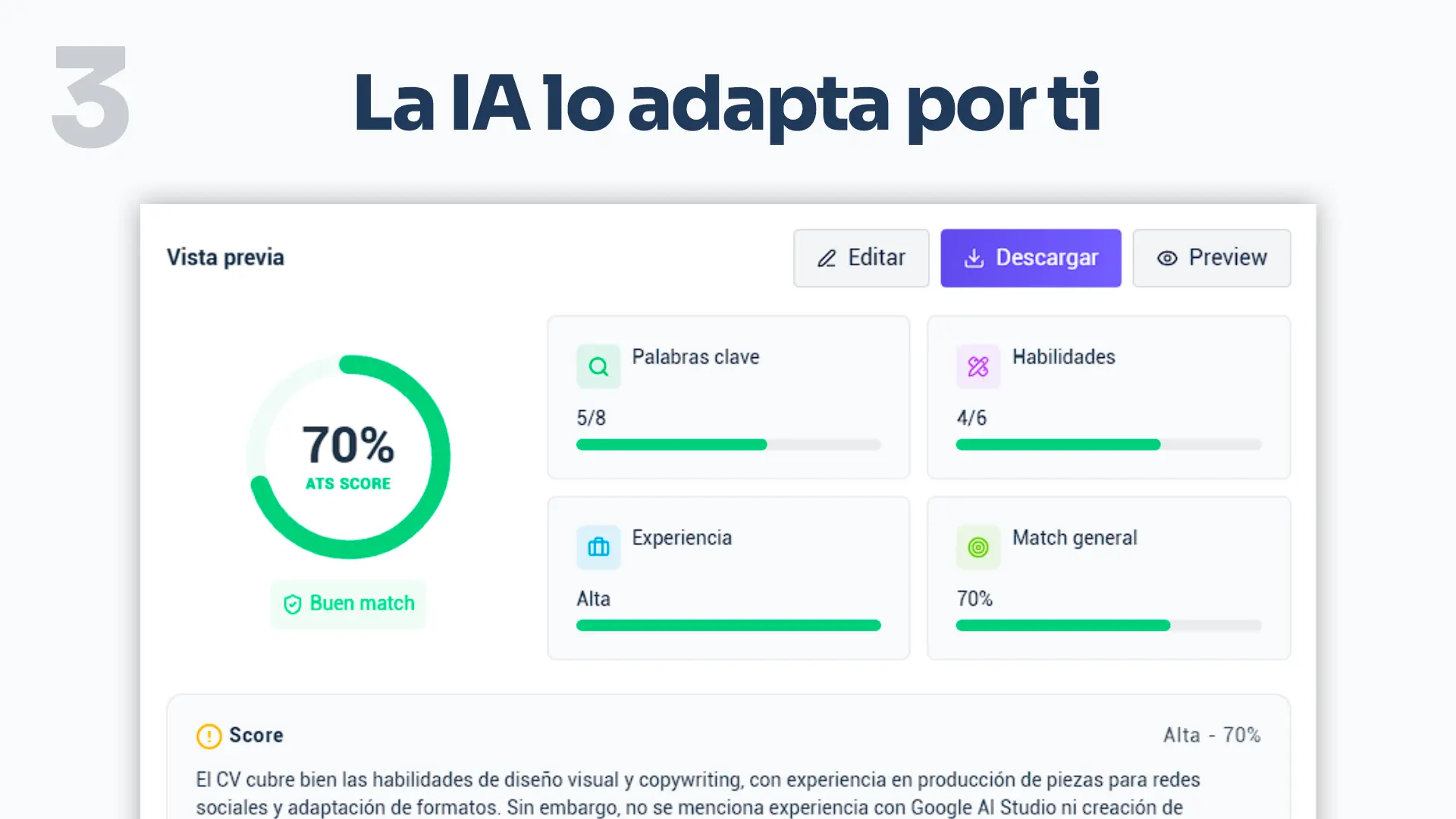Click the Editar button

[x=861, y=258]
